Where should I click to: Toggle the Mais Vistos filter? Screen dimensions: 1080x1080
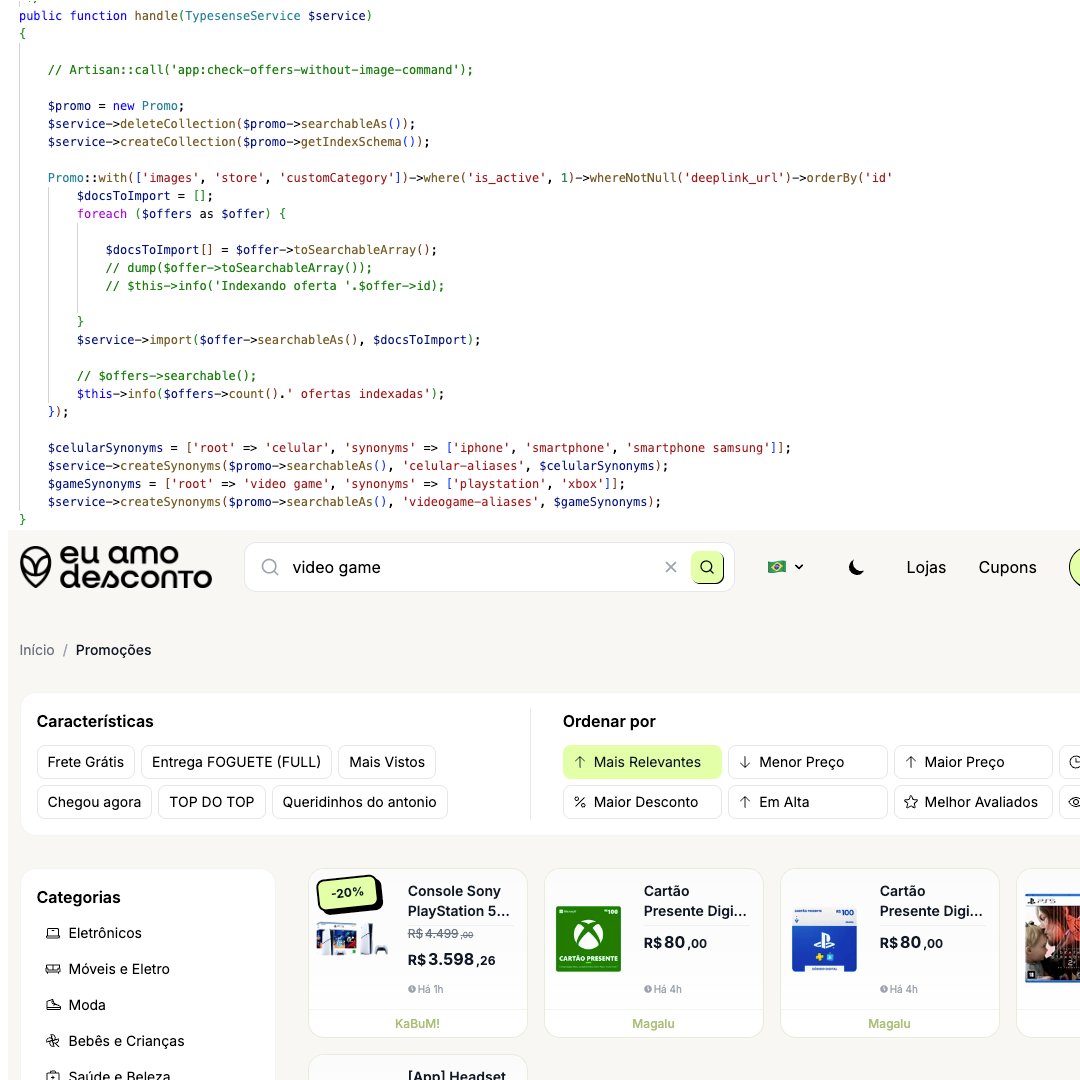(387, 762)
